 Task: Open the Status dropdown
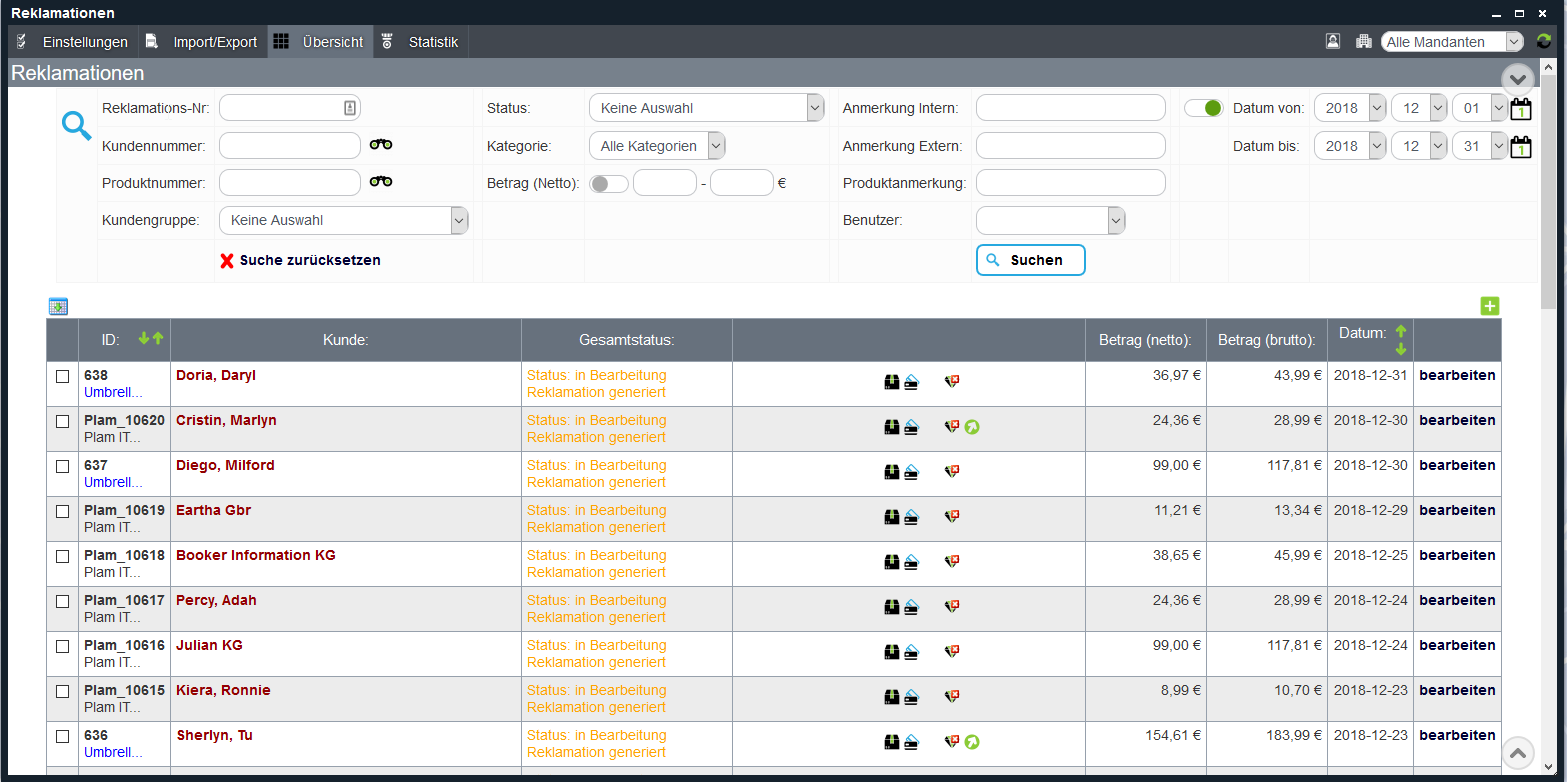(x=814, y=107)
